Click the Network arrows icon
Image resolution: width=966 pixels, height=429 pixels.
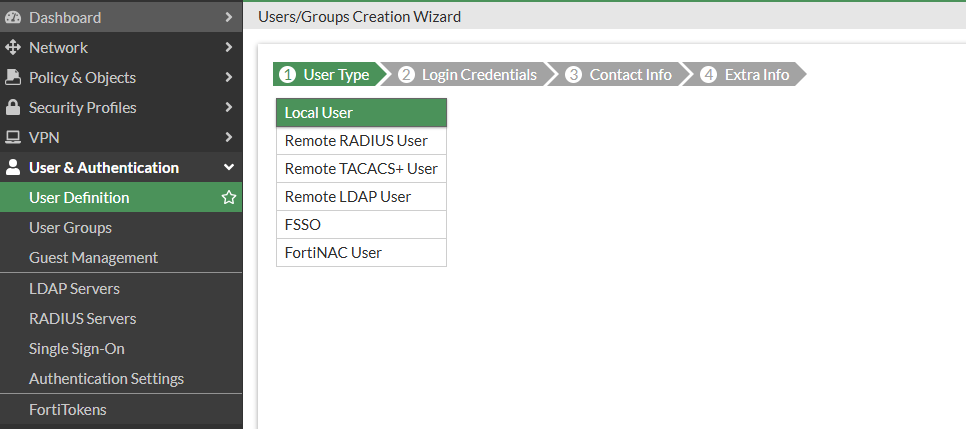(x=12, y=47)
